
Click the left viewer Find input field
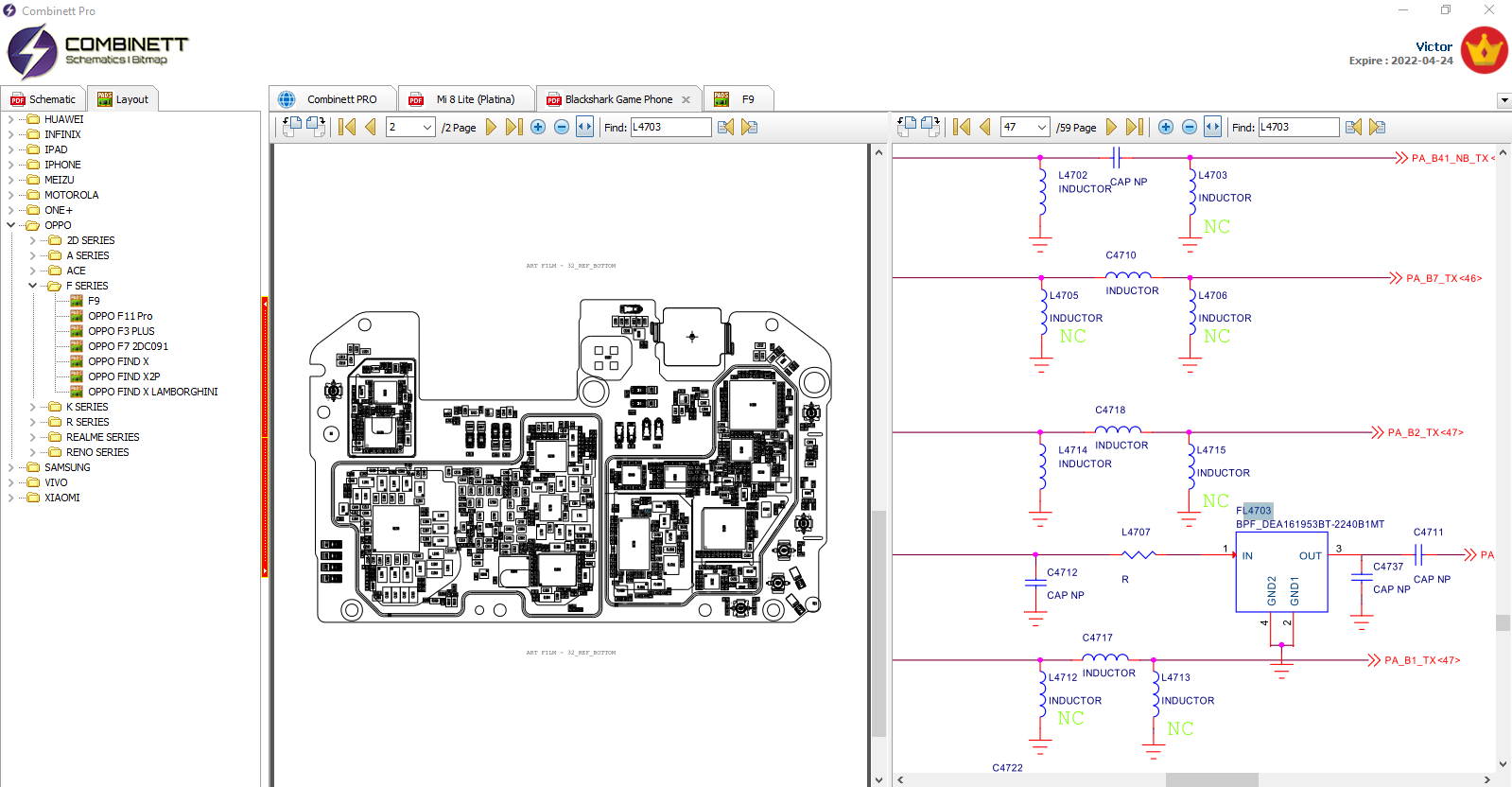click(x=670, y=127)
